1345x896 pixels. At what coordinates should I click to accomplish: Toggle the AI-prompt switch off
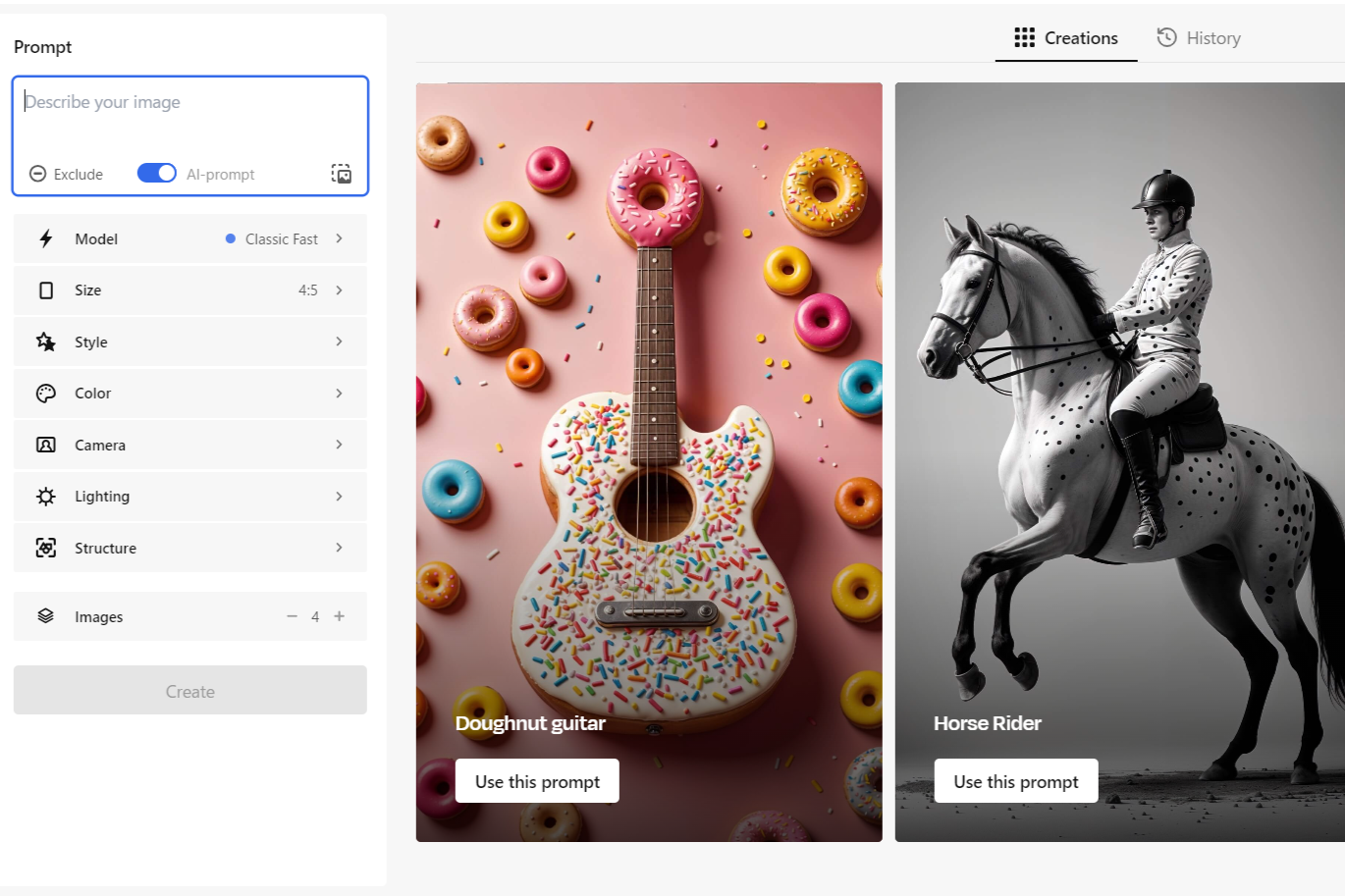(x=156, y=174)
